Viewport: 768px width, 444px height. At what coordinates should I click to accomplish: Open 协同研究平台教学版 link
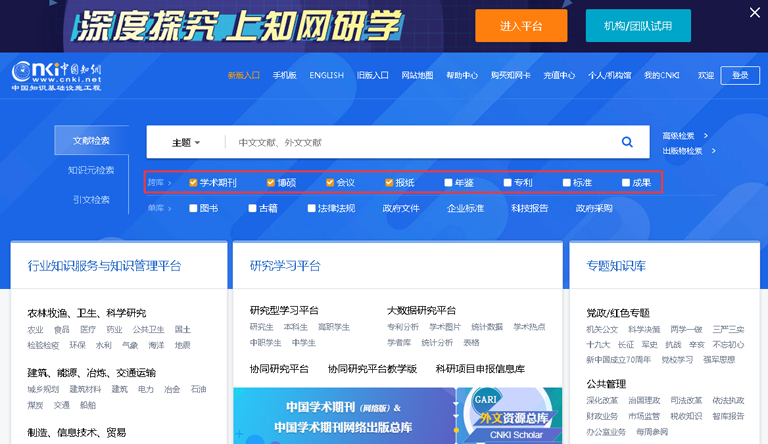tap(372, 369)
